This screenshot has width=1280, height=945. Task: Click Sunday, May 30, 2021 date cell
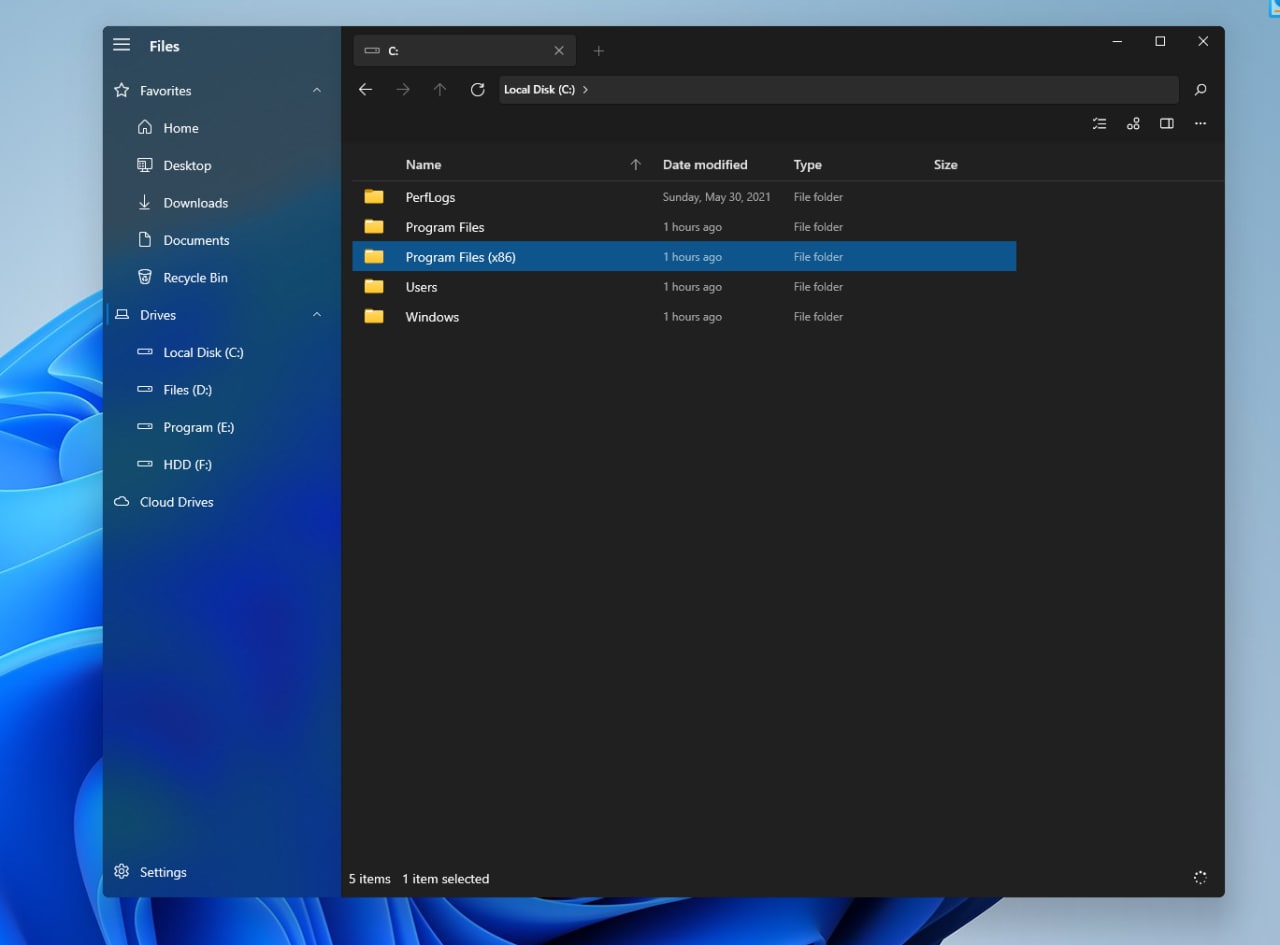pos(716,197)
